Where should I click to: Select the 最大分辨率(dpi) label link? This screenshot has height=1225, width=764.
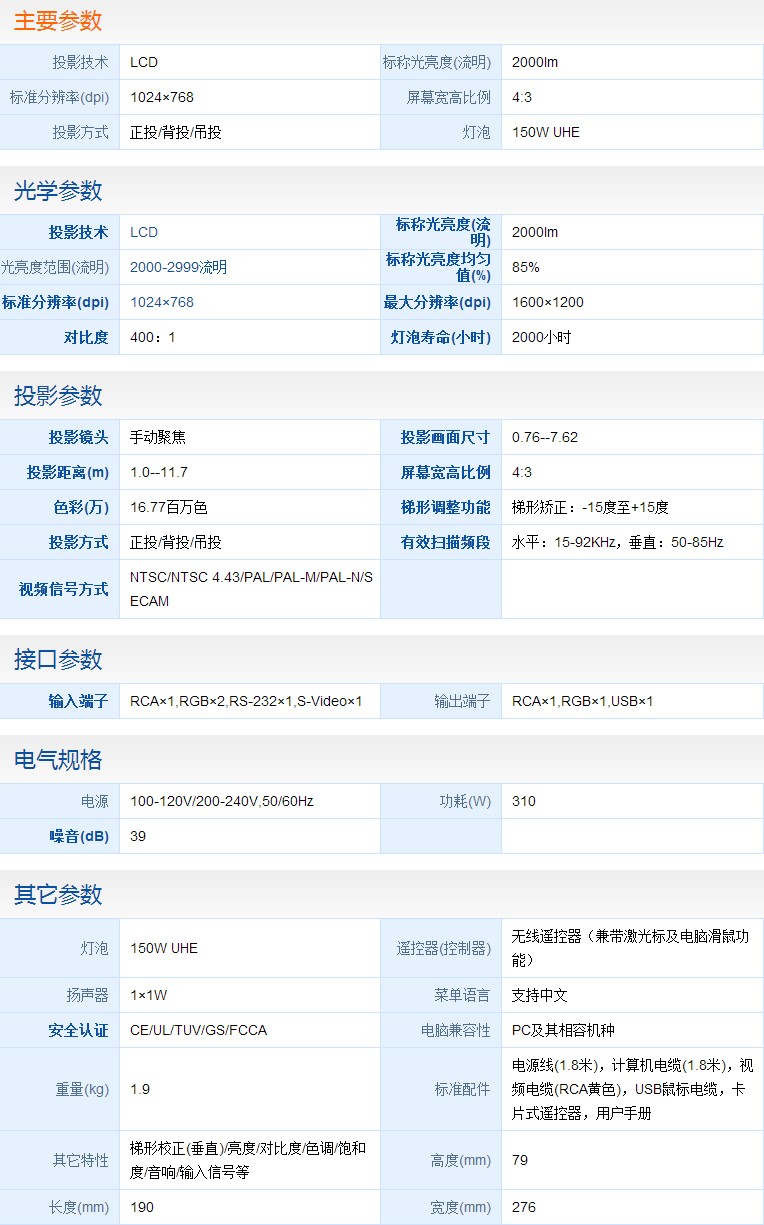tap(437, 302)
